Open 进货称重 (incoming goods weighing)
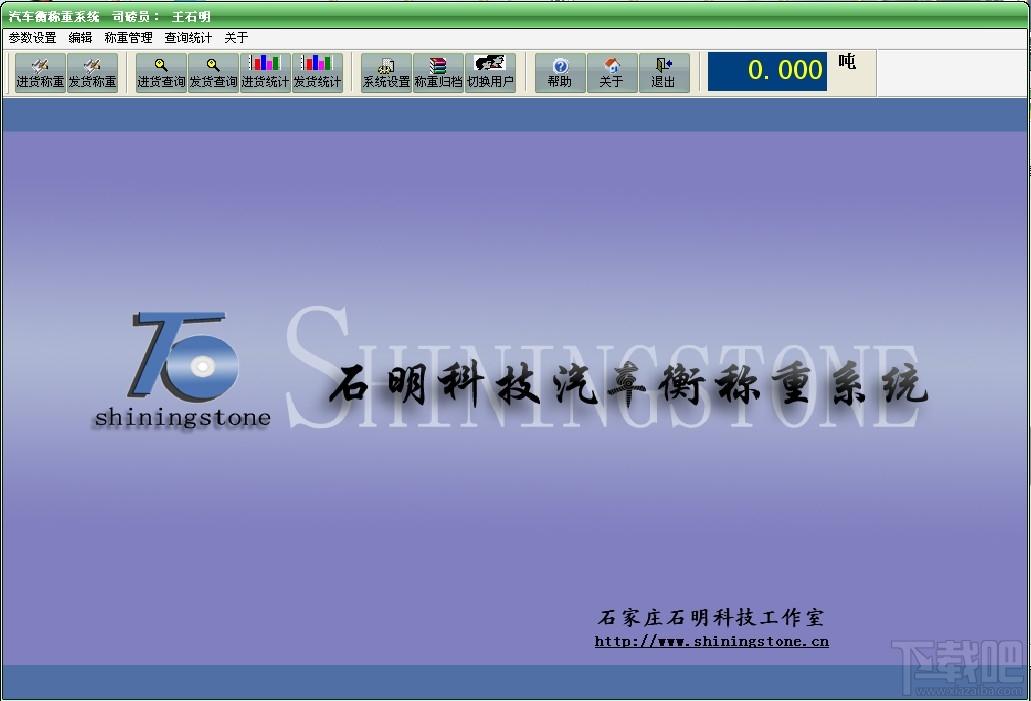The width and height of the screenshot is (1031, 701). tap(40, 73)
